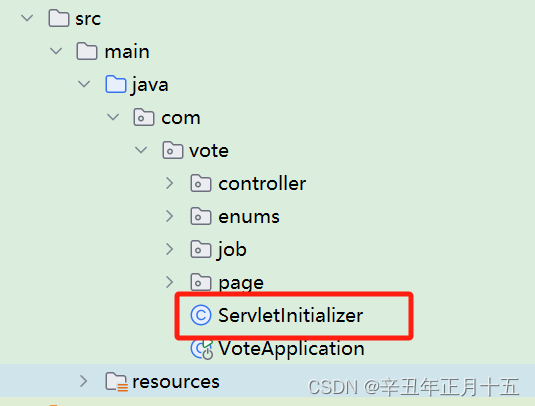This screenshot has width=535, height=406.
Task: Click the ServletInitializer class icon
Action: point(201,315)
